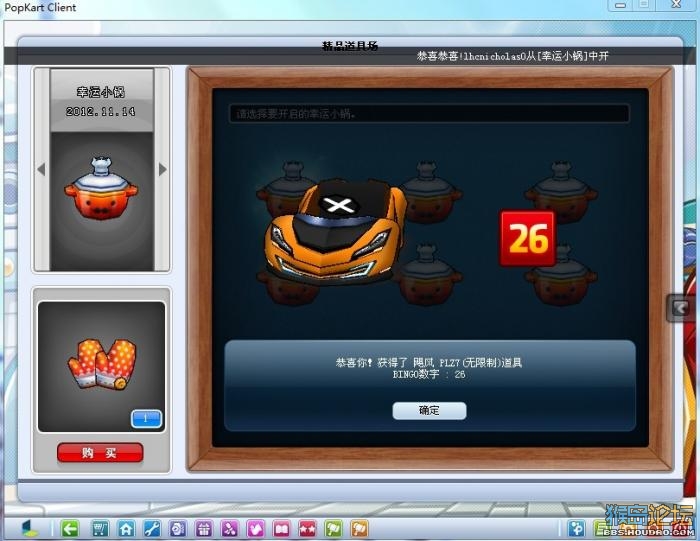Open the wrench settings icon
The width and height of the screenshot is (700, 541).
(x=152, y=529)
